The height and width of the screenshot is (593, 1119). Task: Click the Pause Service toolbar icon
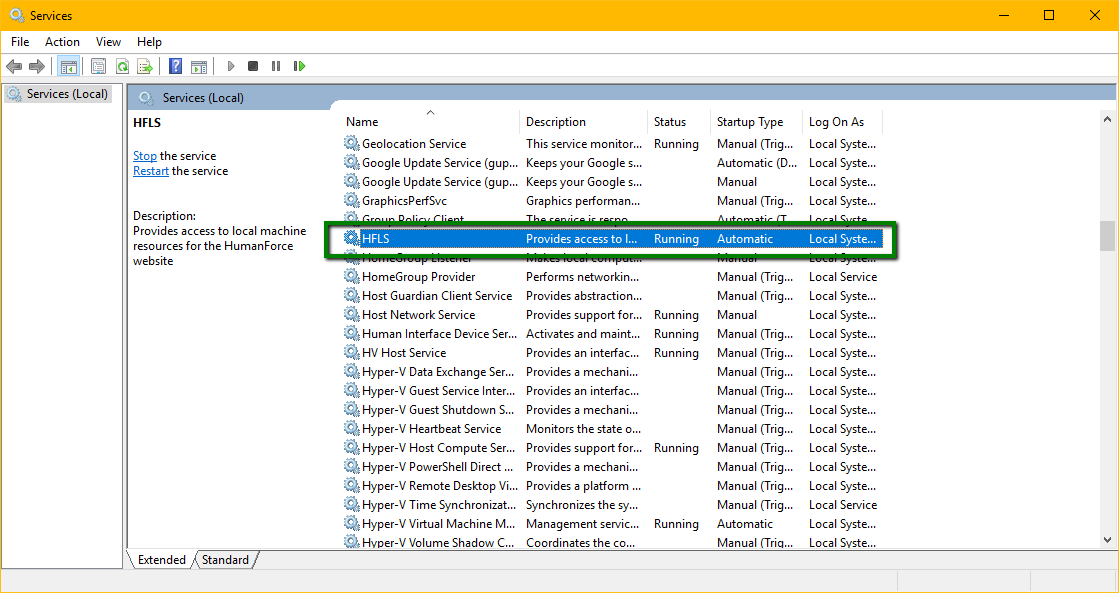pos(275,66)
